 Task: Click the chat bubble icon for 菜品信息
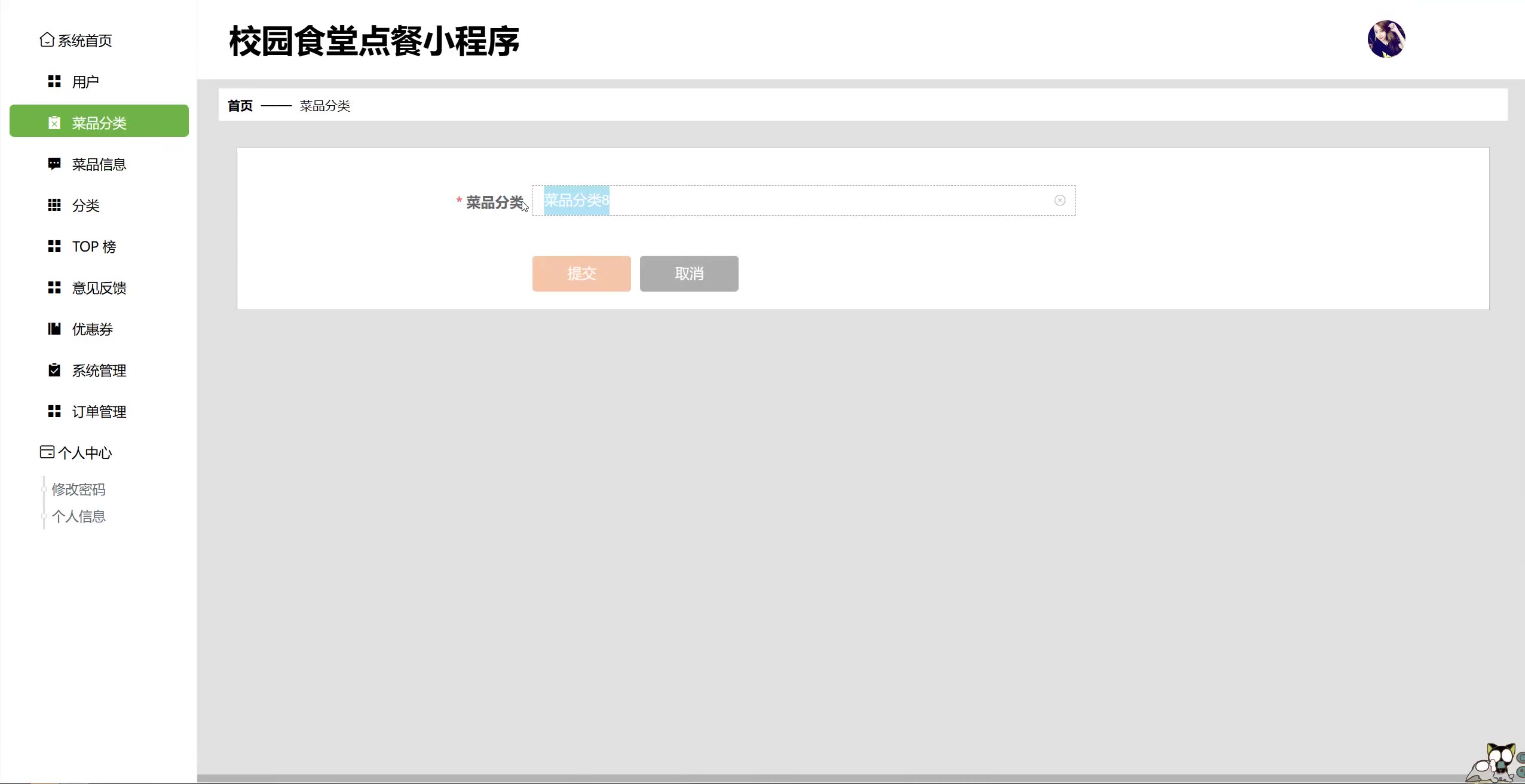(x=54, y=164)
